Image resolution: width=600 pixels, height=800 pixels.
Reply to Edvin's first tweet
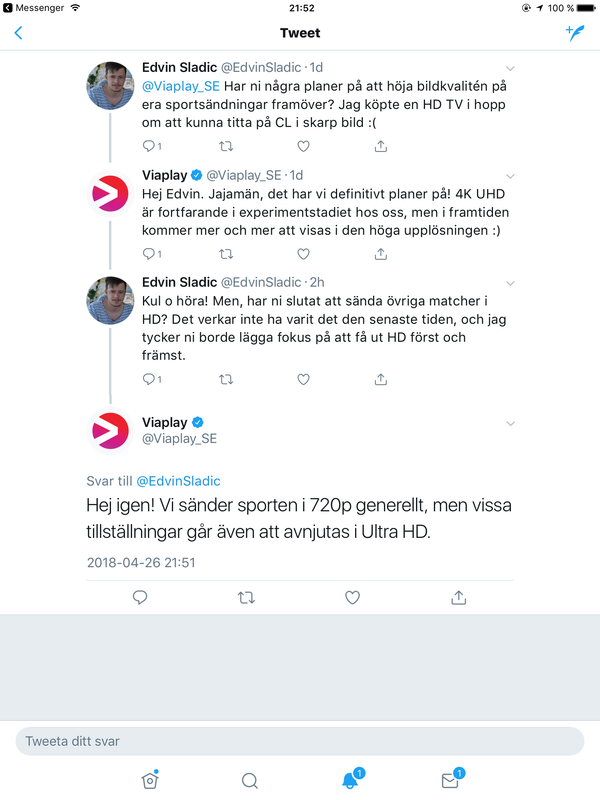152,146
